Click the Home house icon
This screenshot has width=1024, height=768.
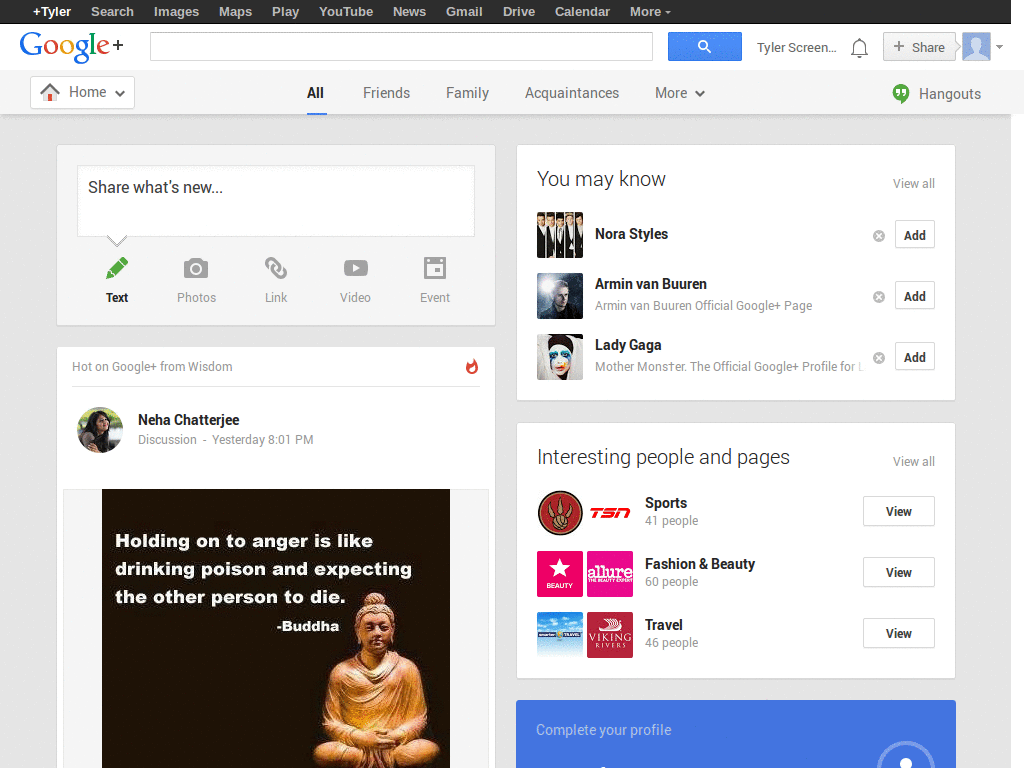(x=50, y=92)
